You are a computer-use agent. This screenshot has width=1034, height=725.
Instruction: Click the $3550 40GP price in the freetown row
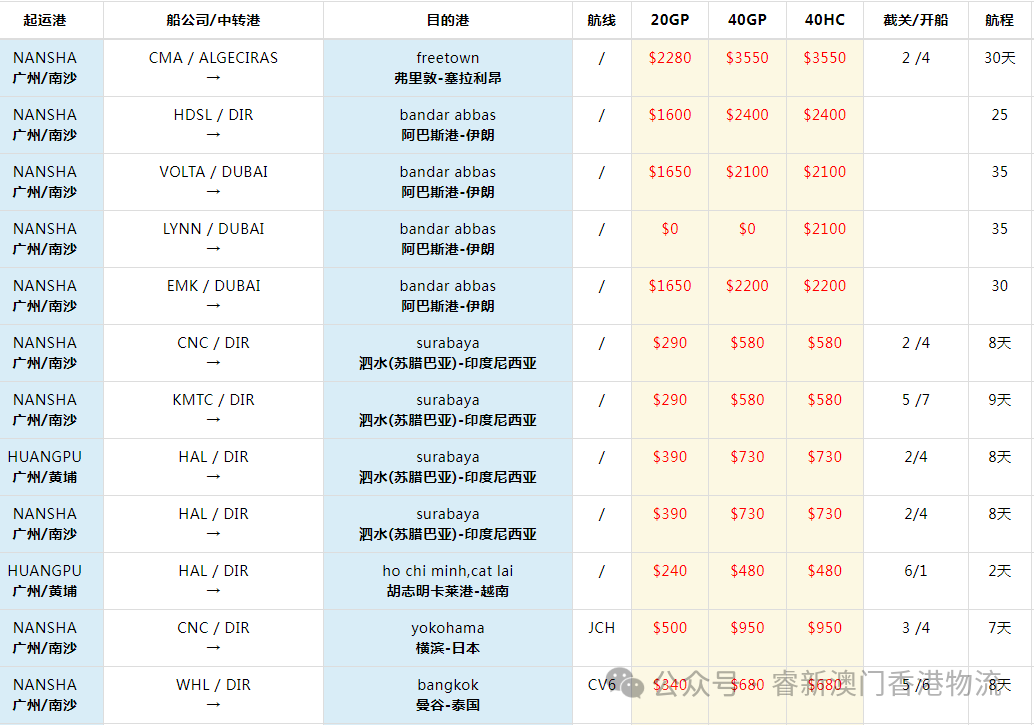[747, 58]
